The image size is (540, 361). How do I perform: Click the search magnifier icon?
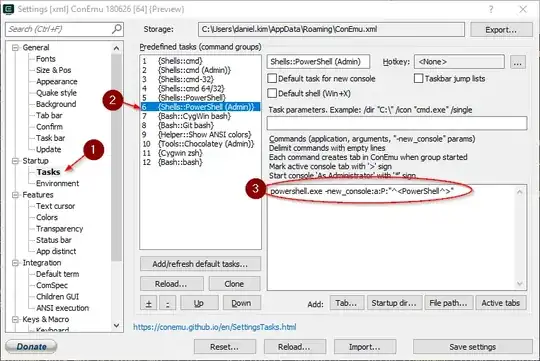117,29
